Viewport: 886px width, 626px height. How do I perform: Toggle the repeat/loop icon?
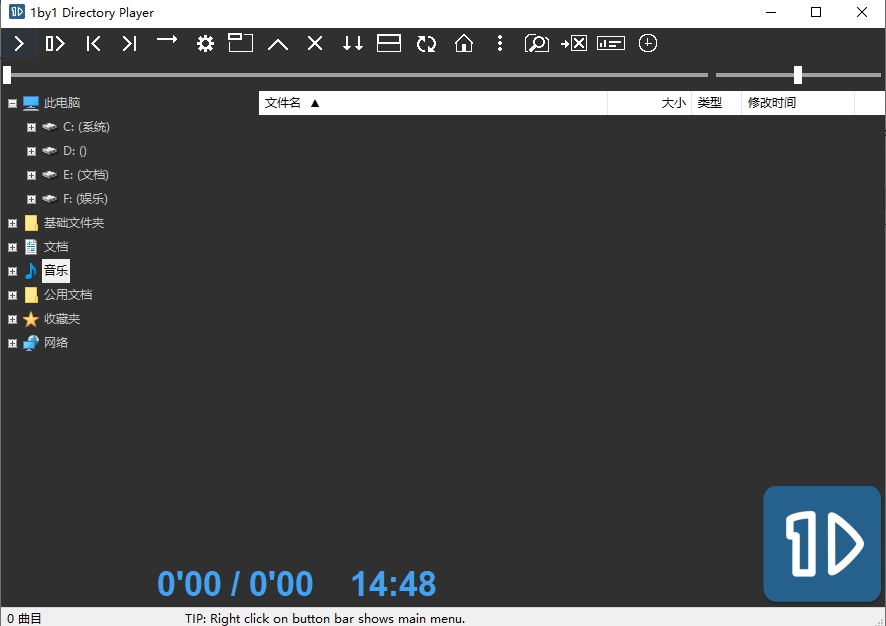(x=427, y=44)
